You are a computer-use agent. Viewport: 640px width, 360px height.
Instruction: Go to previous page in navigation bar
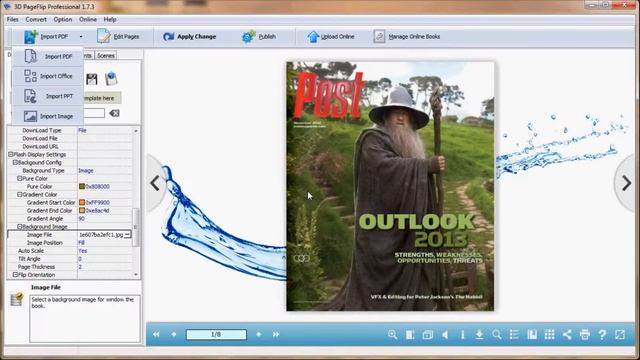pos(173,334)
